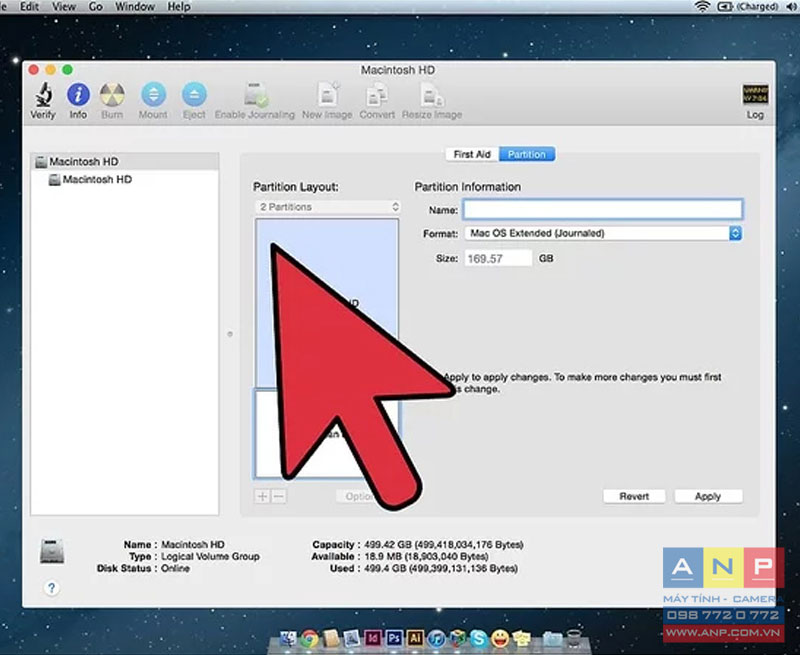Viewport: 800px width, 655px height.
Task: Click the Disk Status value Online
Action: click(176, 568)
